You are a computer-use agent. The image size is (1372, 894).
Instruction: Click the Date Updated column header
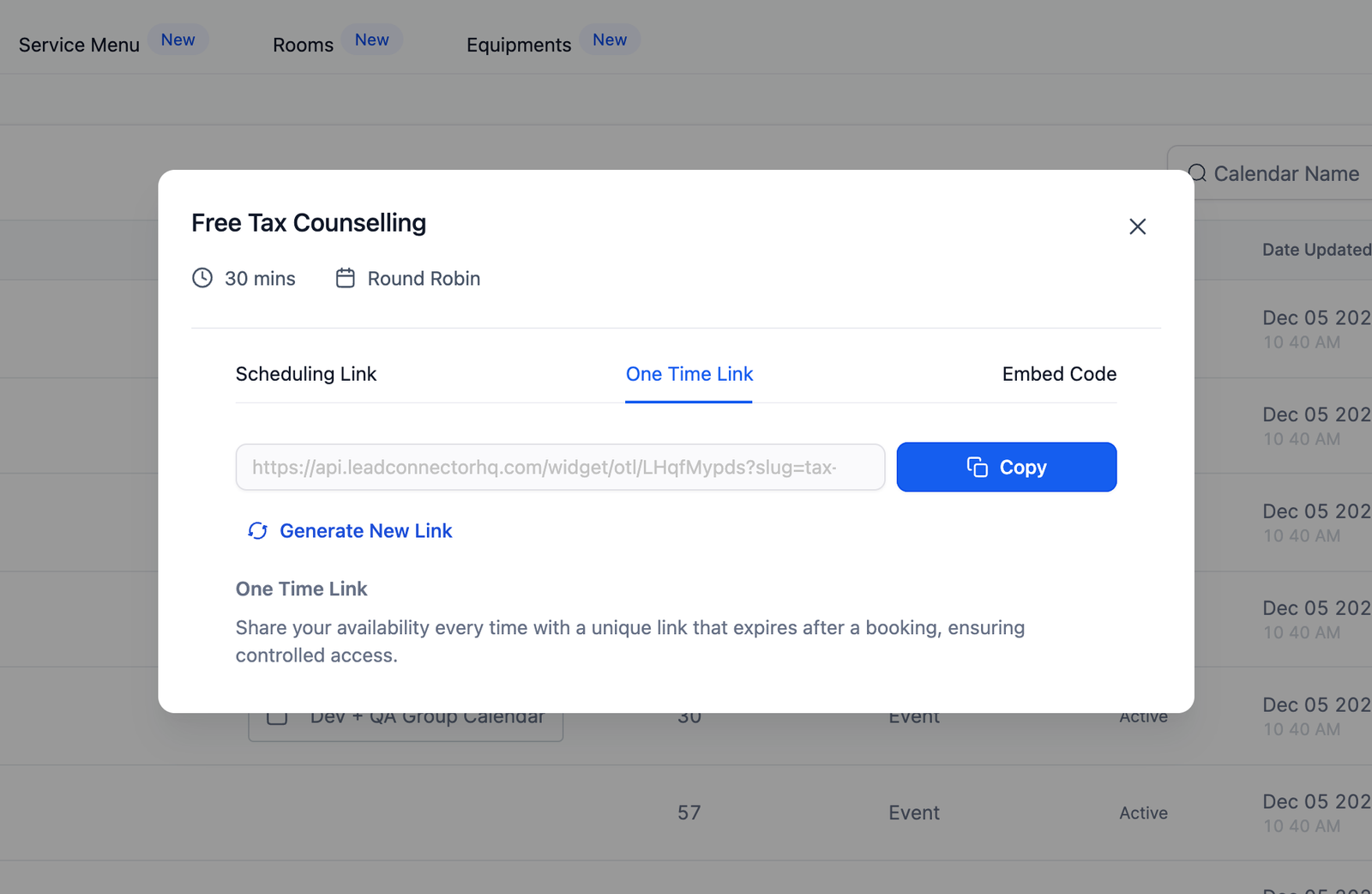click(x=1316, y=250)
